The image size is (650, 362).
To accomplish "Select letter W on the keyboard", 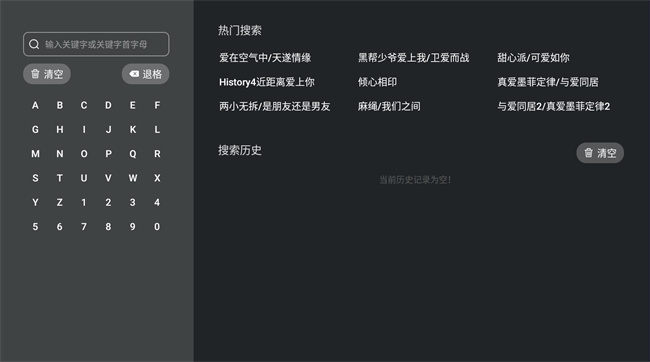I will [133, 178].
